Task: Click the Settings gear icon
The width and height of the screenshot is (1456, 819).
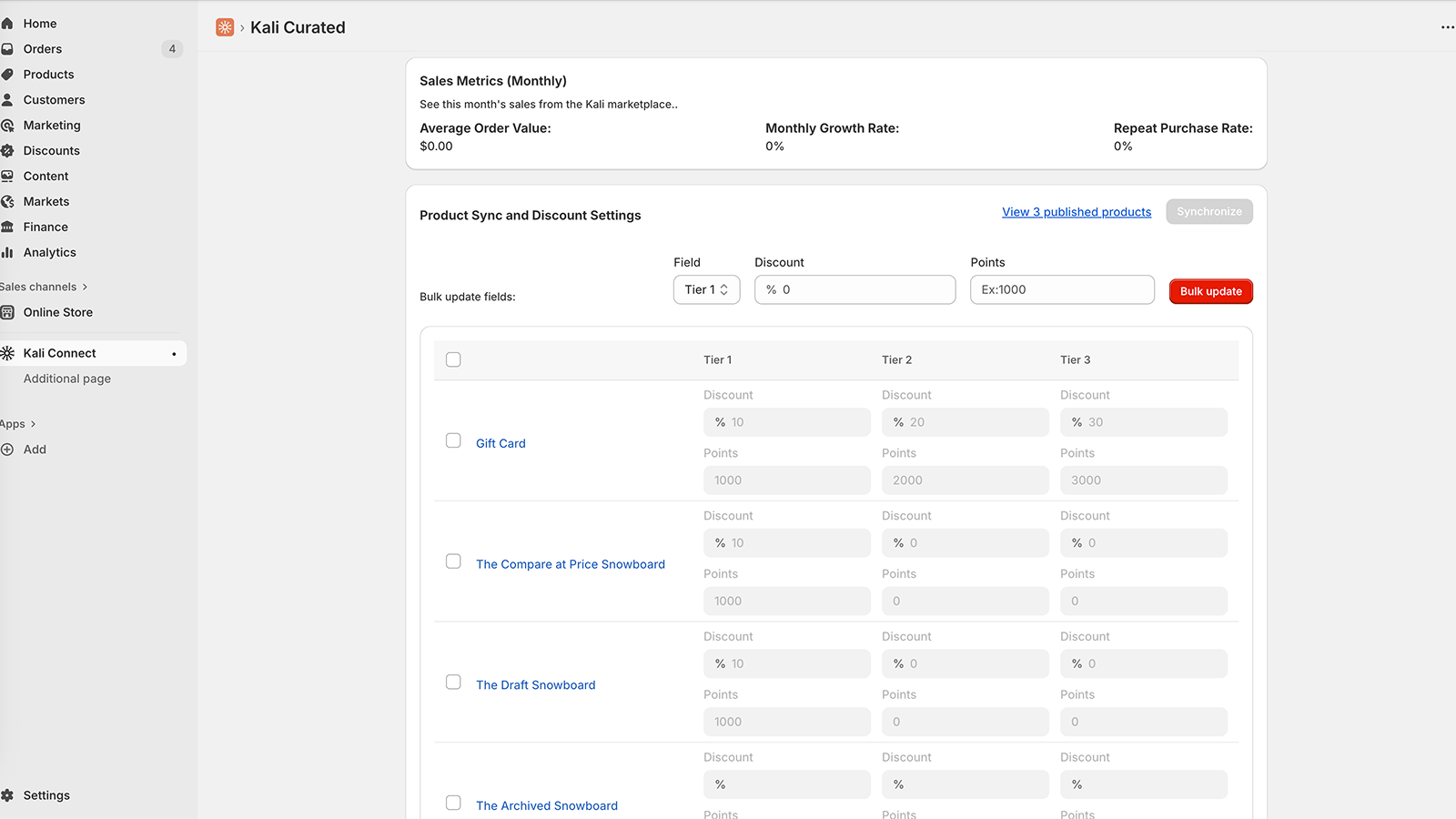Action: coord(7,795)
